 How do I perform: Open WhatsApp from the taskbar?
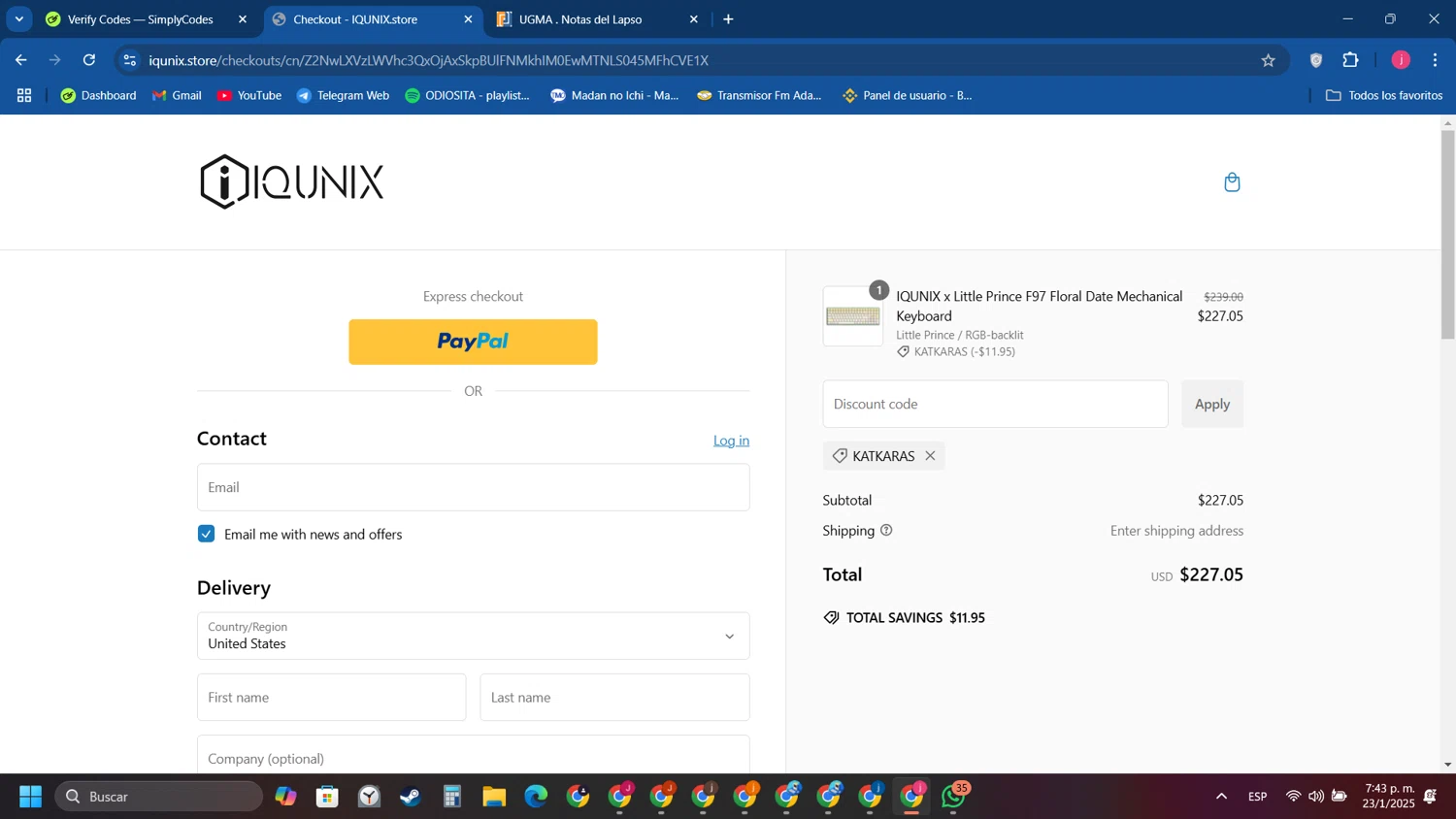(x=954, y=797)
